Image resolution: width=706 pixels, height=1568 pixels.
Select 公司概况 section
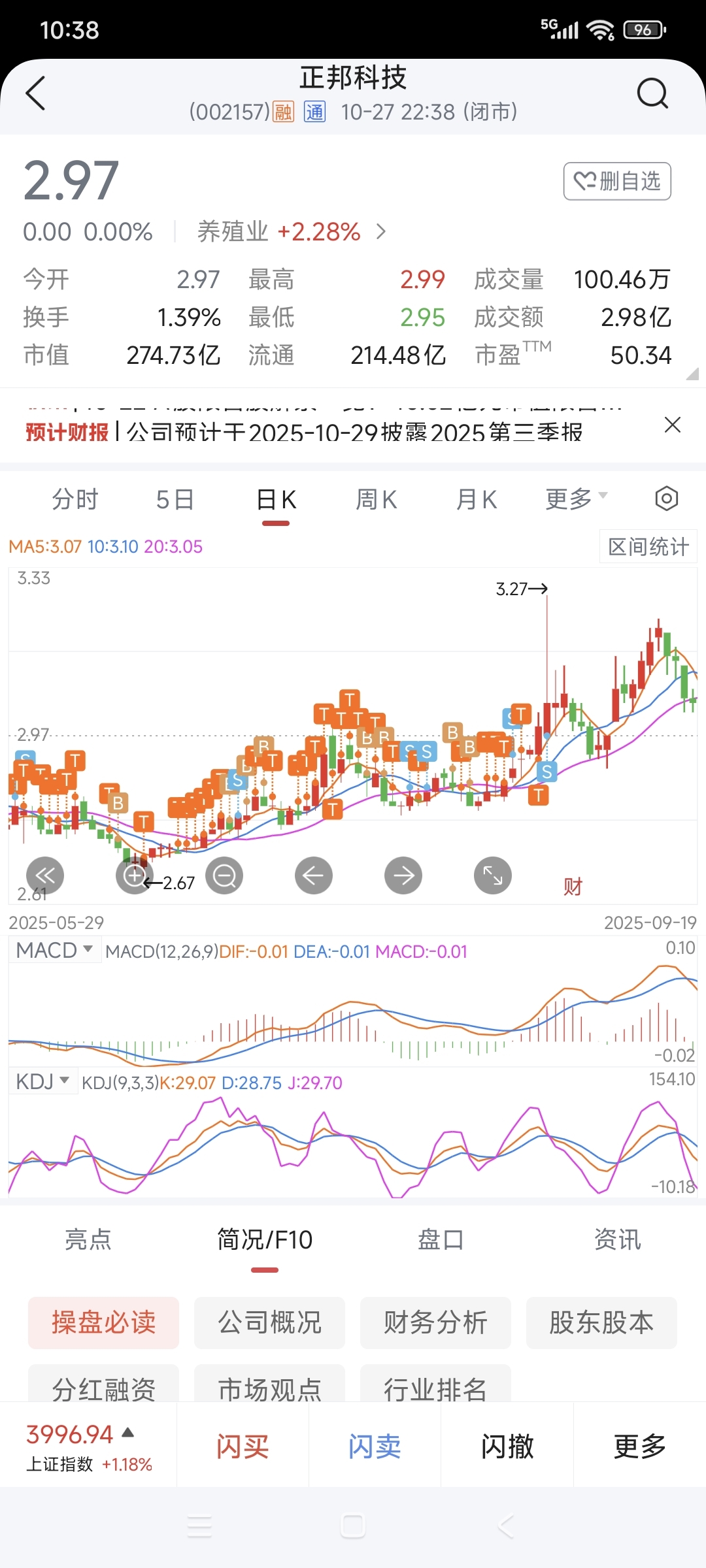(x=269, y=1323)
